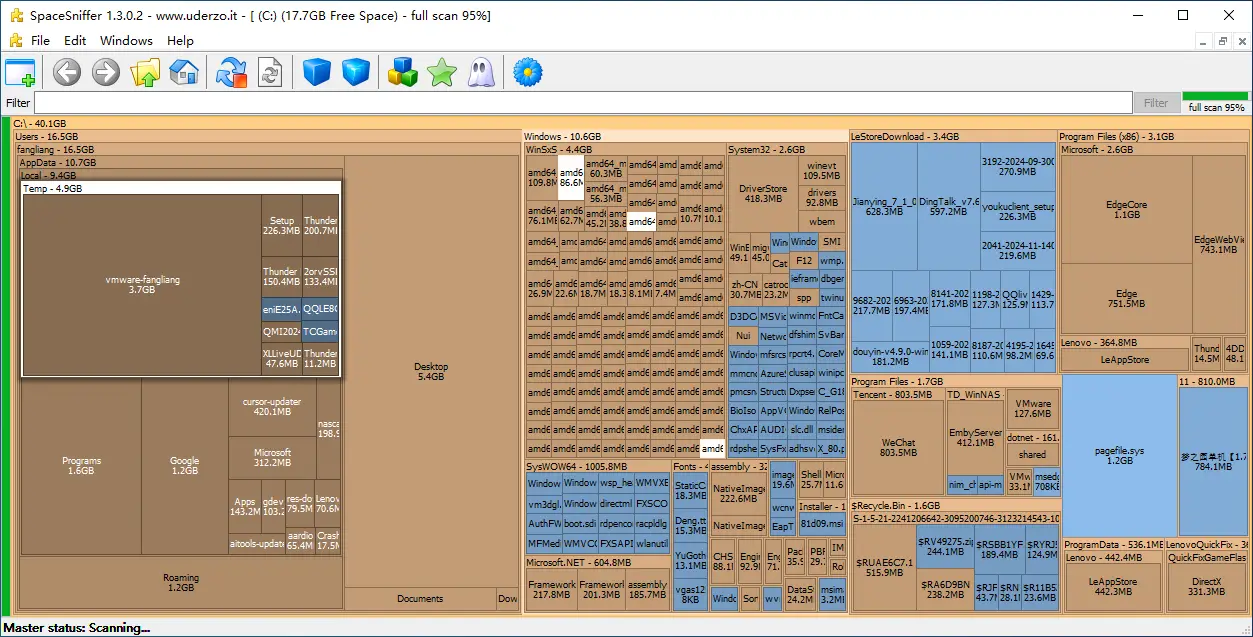This screenshot has height=637, width=1253.
Task: Focus the Filter text field
Action: (583, 103)
